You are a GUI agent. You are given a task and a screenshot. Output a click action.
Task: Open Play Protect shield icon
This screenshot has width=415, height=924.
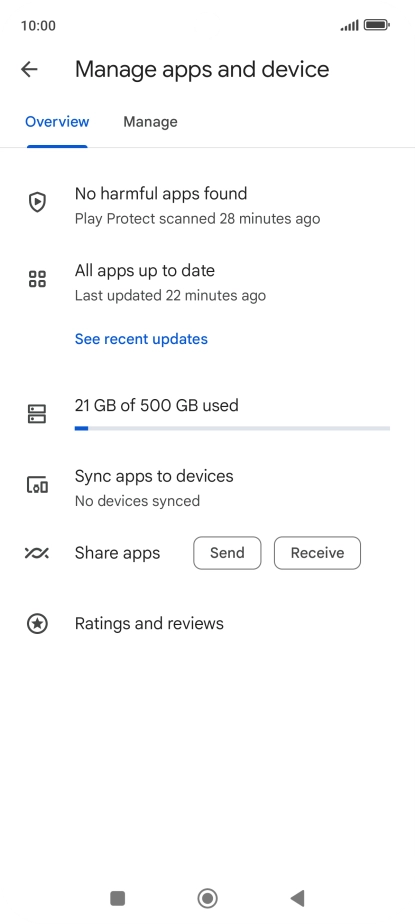(x=37, y=202)
